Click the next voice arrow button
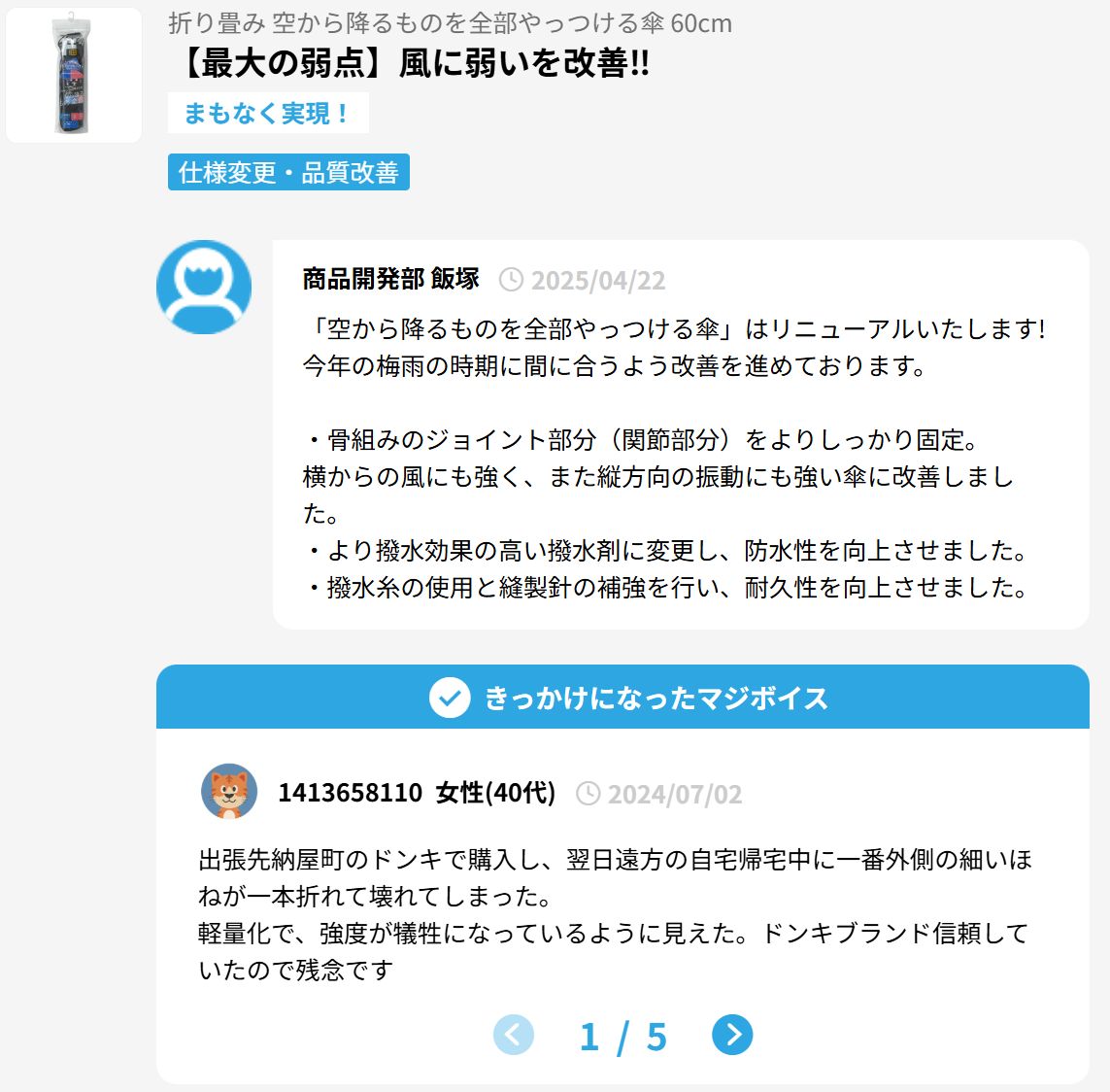 [732, 1035]
